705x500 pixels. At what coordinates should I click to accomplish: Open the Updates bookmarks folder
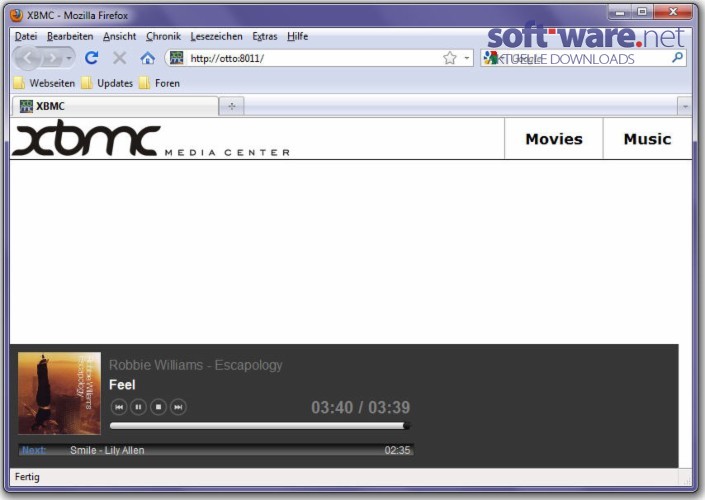(107, 83)
